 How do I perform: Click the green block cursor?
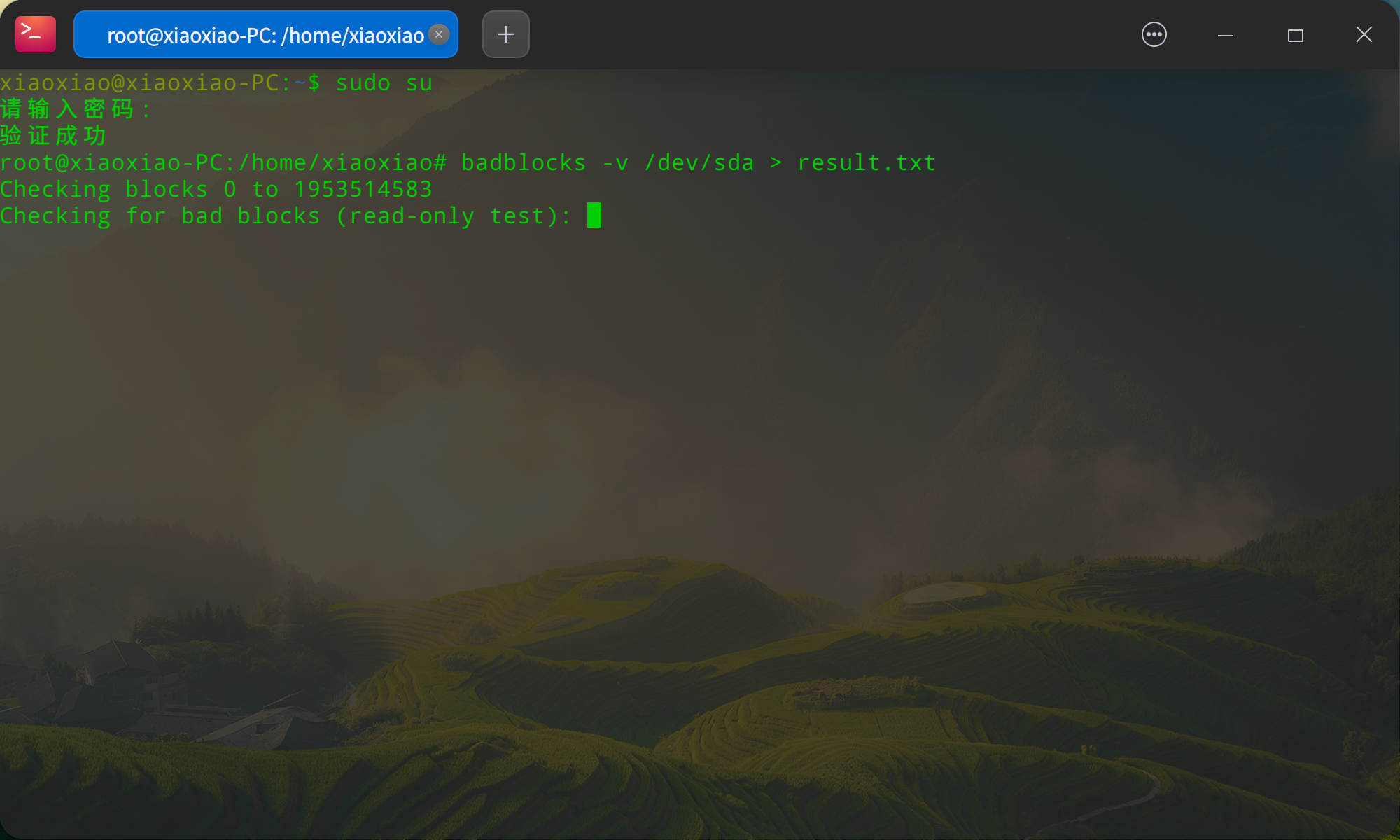pyautogui.click(x=594, y=215)
